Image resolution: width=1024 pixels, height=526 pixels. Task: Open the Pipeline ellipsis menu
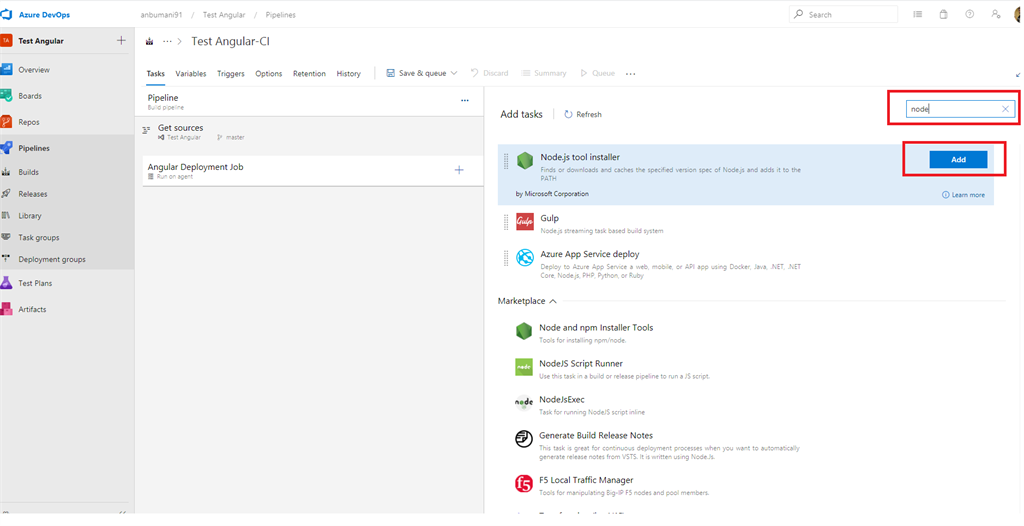coord(464,101)
